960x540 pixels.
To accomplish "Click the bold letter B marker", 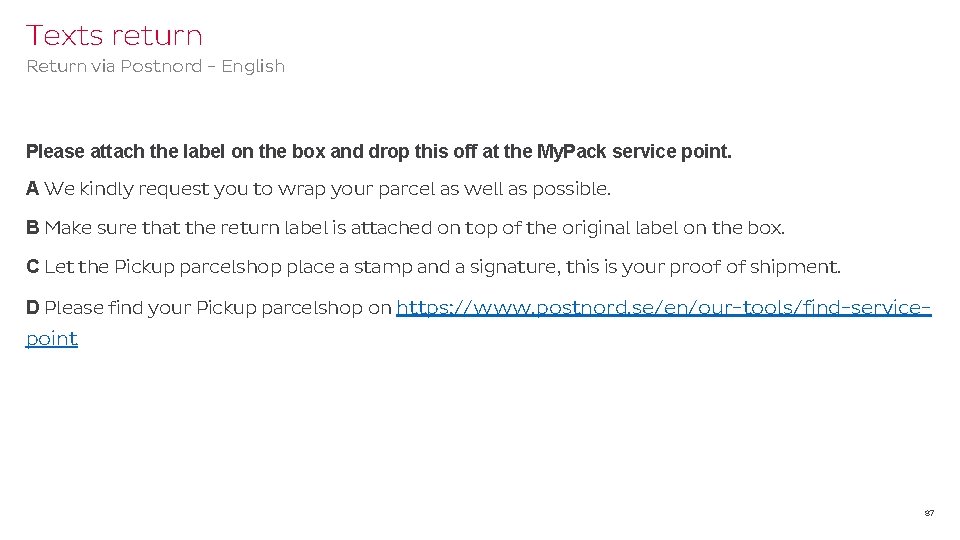I will pyautogui.click(x=33, y=228).
